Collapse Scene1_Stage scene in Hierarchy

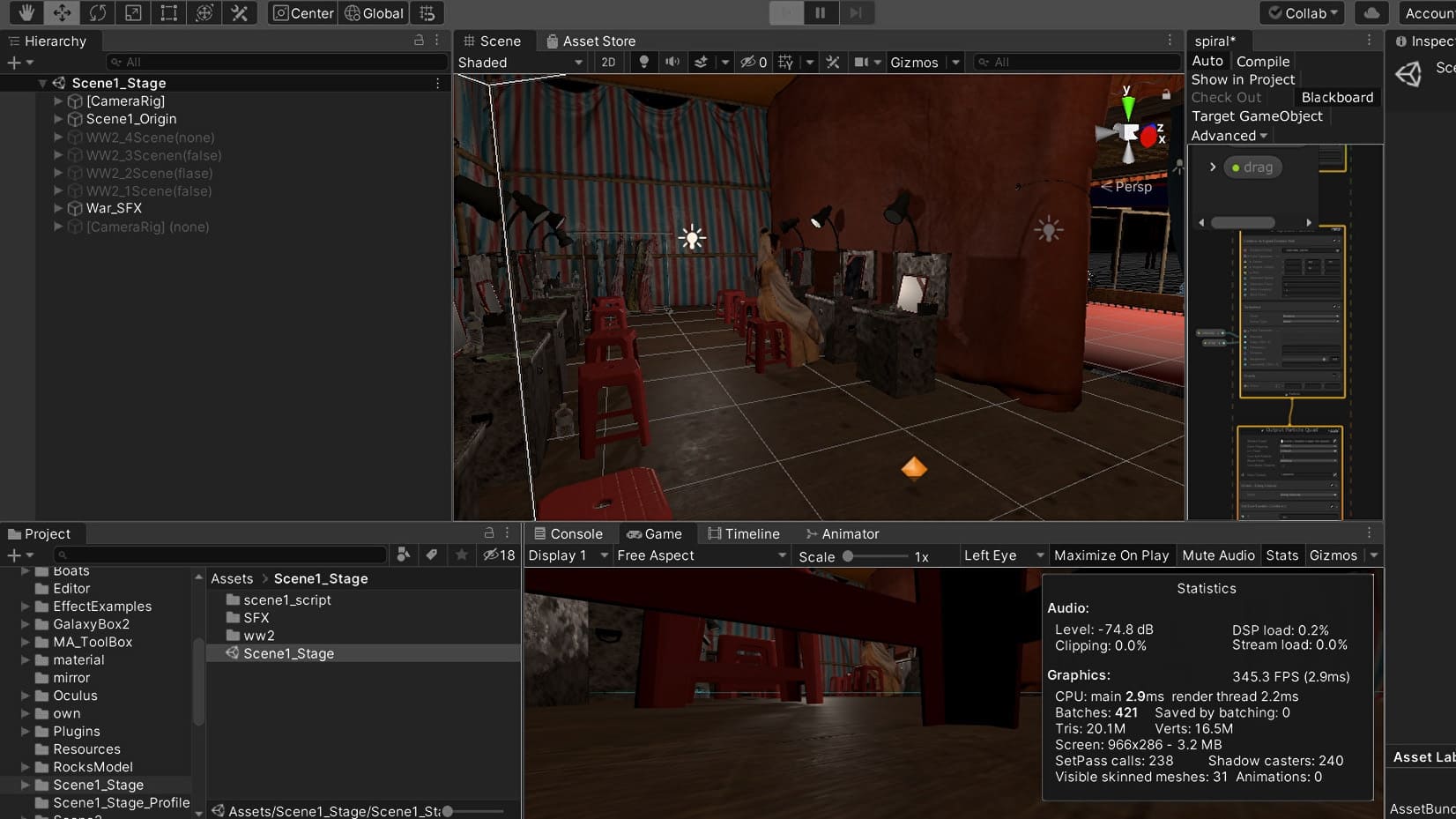point(41,83)
